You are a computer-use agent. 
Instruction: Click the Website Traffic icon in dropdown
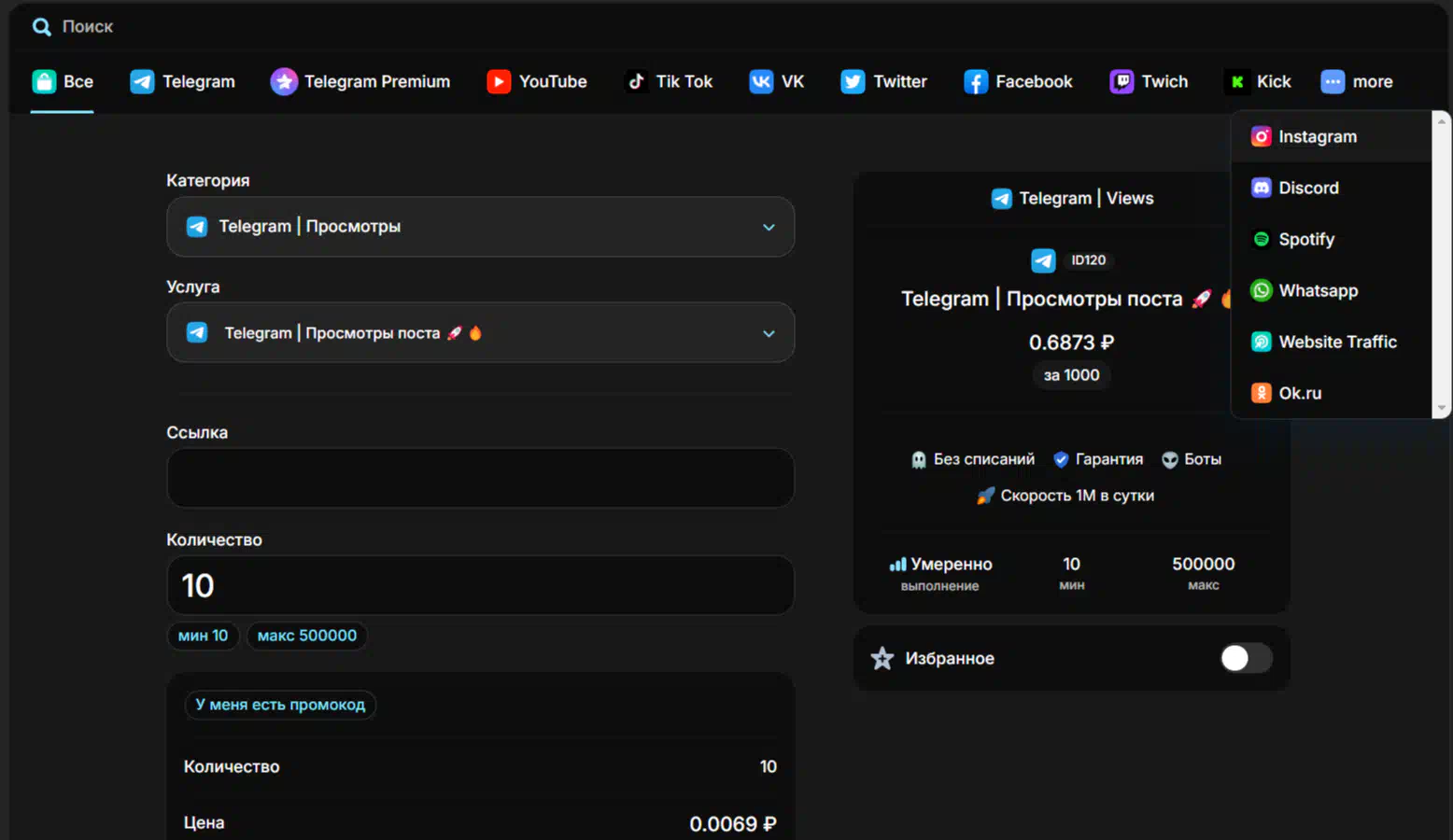pos(1261,342)
